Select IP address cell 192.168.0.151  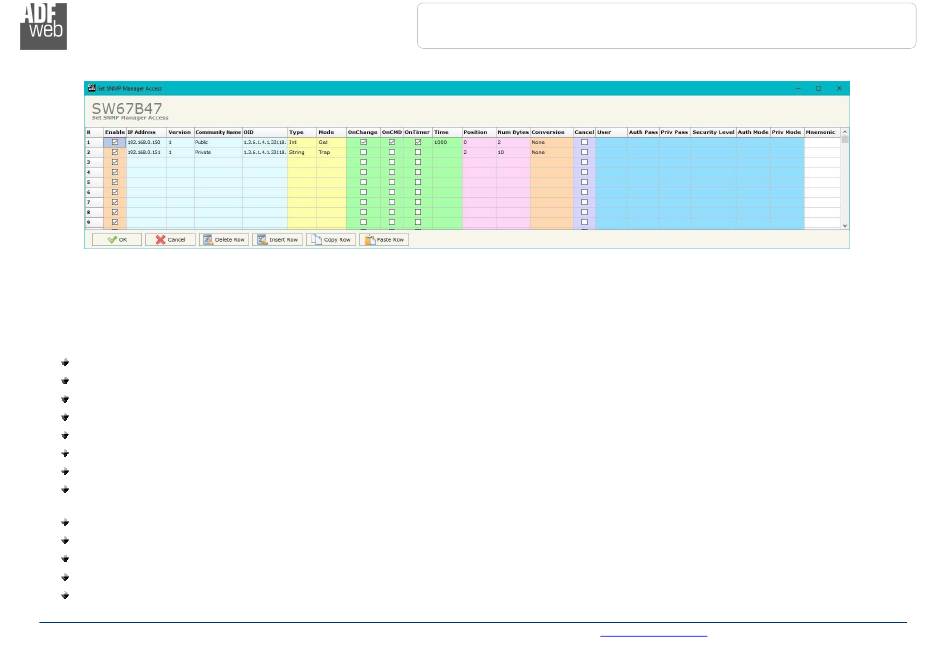click(146, 152)
